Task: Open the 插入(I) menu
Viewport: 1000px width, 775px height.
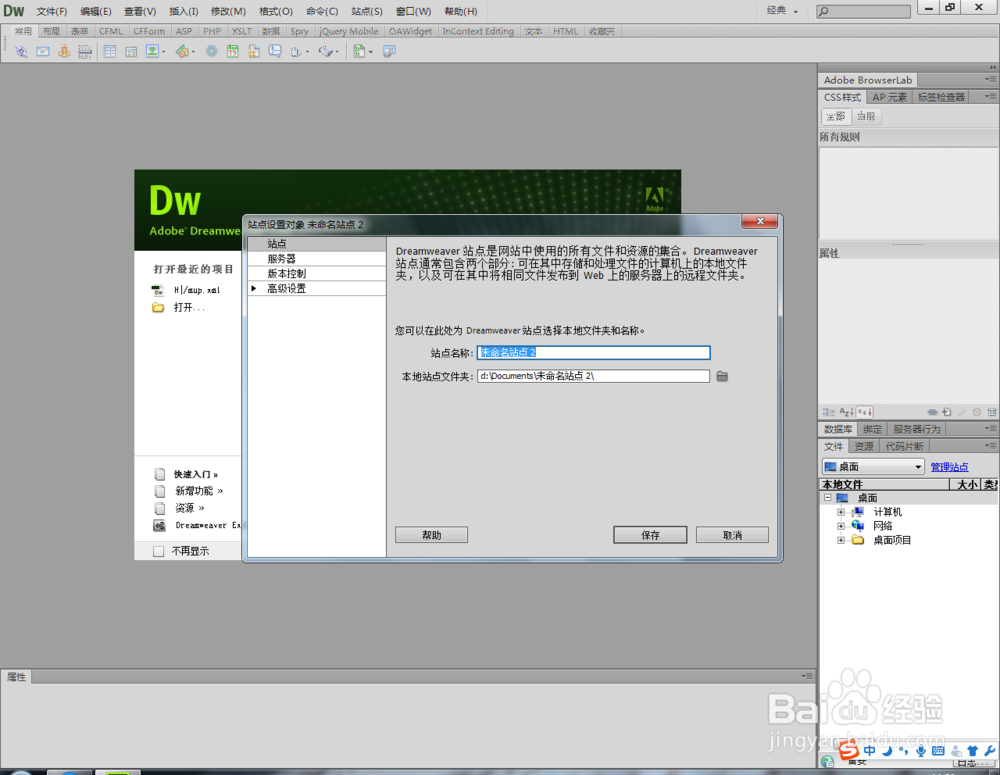Action: pos(184,11)
